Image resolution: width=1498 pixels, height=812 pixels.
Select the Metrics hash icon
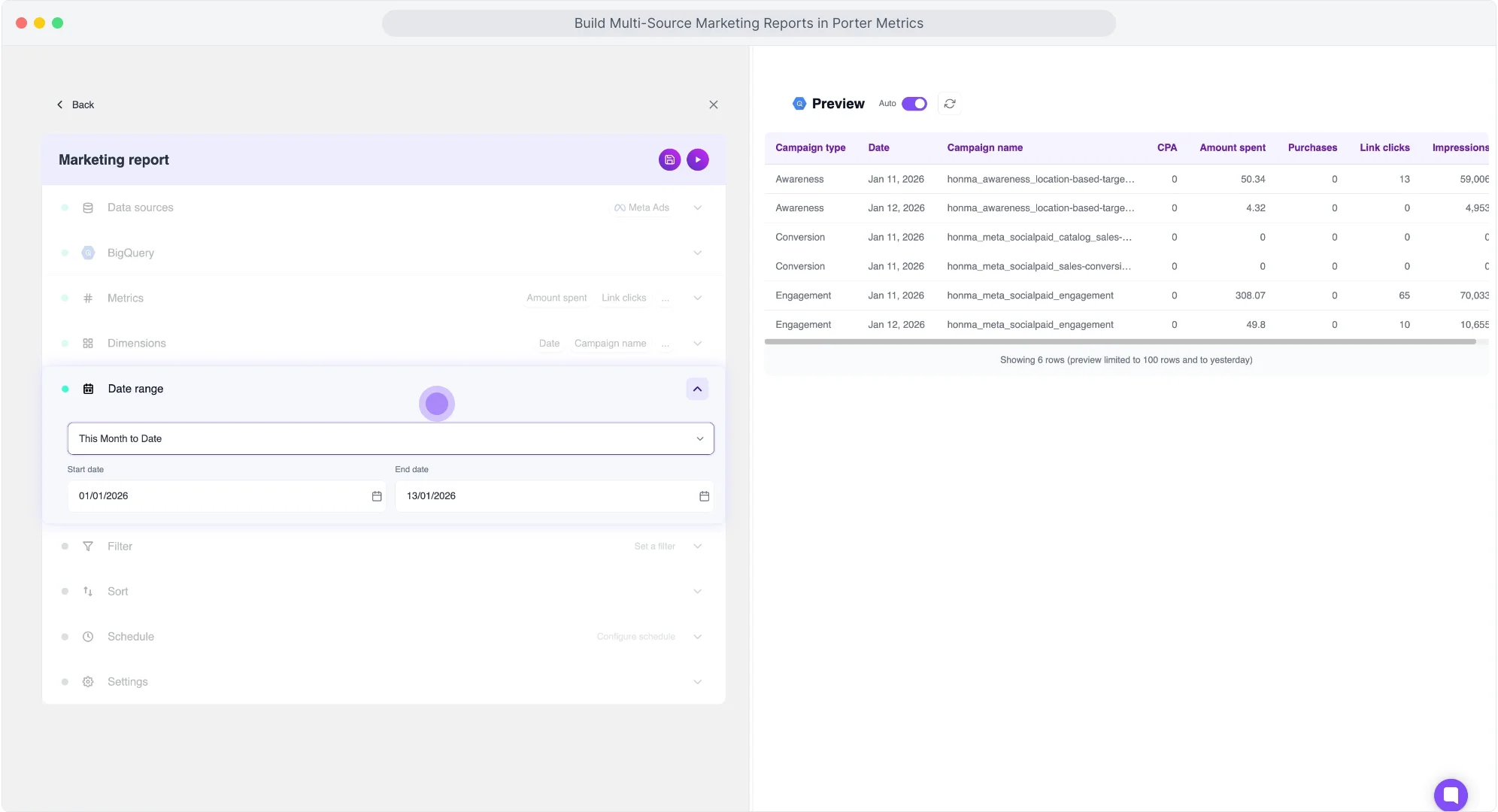88,298
